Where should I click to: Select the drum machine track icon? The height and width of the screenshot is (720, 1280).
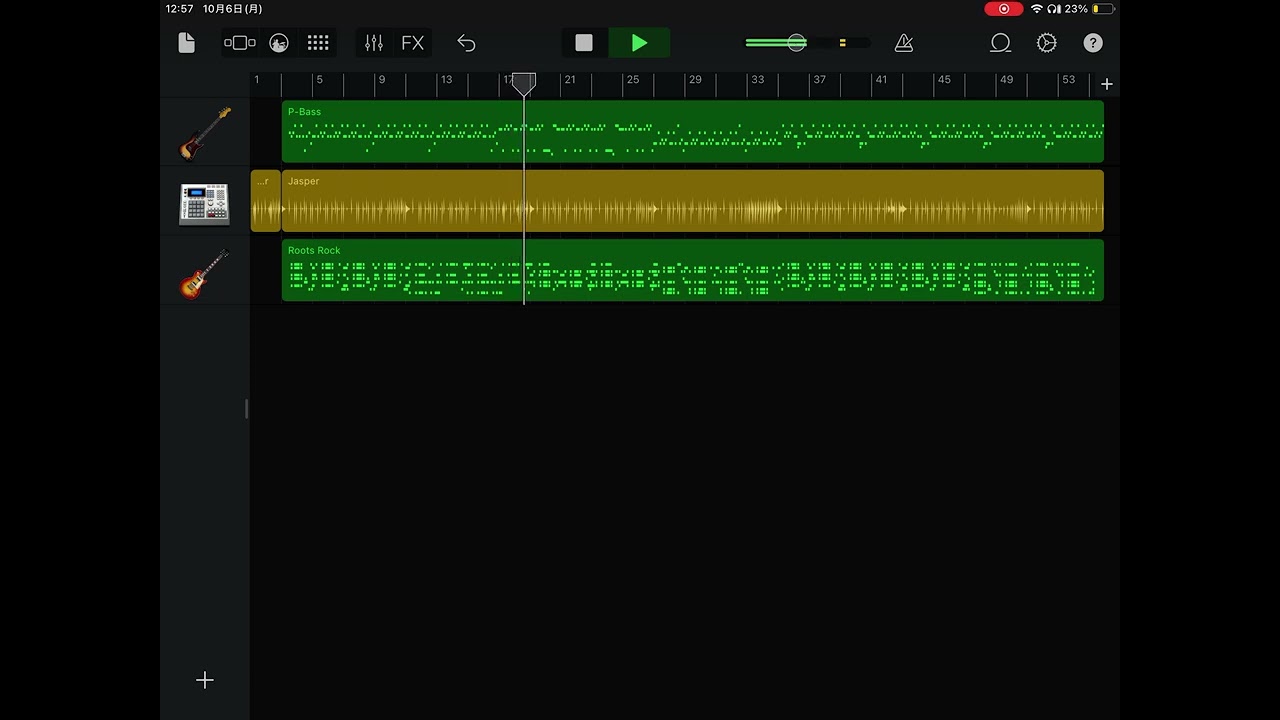(x=205, y=203)
